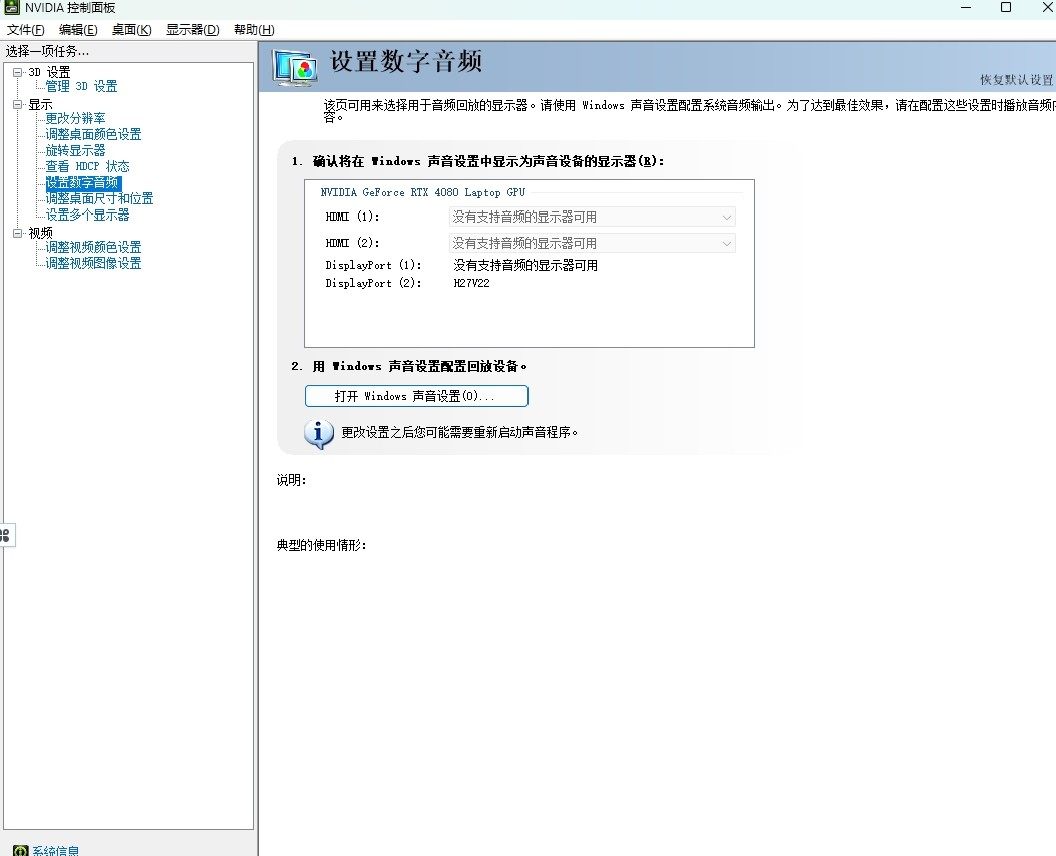Click the 典型的使用情形: label
The width and height of the screenshot is (1056, 856).
coord(321,546)
